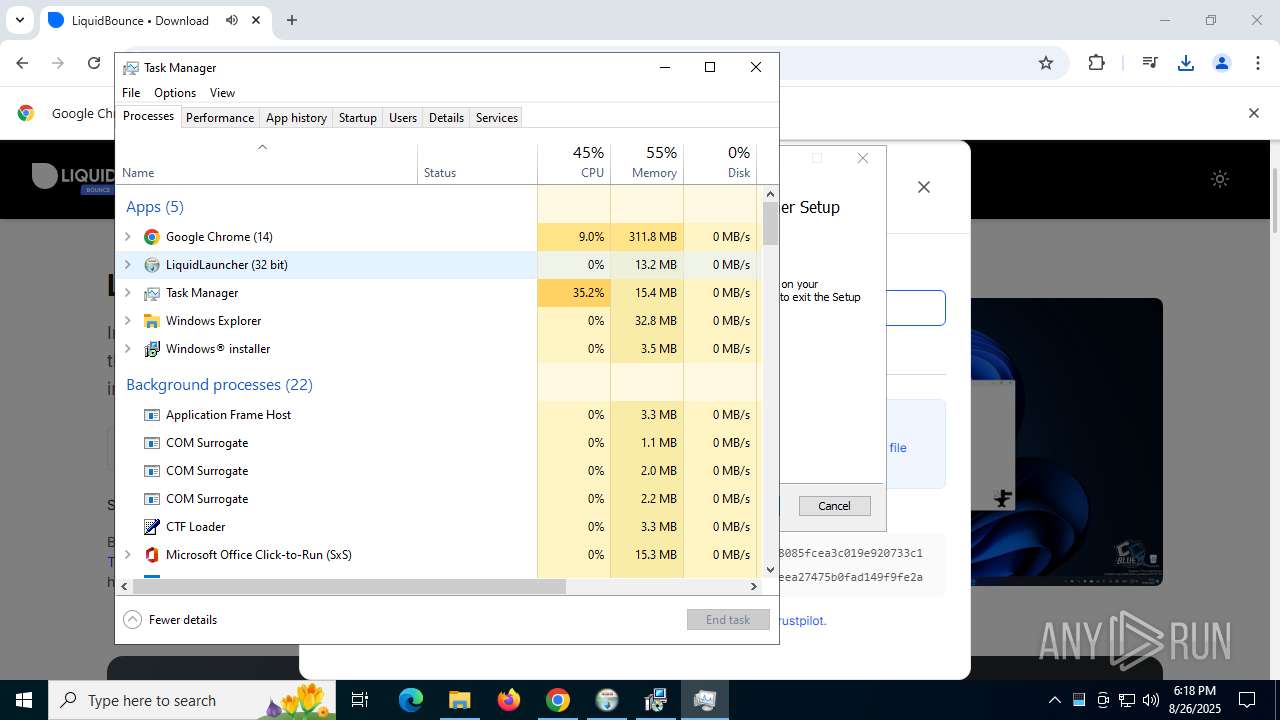Image resolution: width=1280 pixels, height=720 pixels.
Task: Open the View menu in Task Manager
Action: [222, 93]
